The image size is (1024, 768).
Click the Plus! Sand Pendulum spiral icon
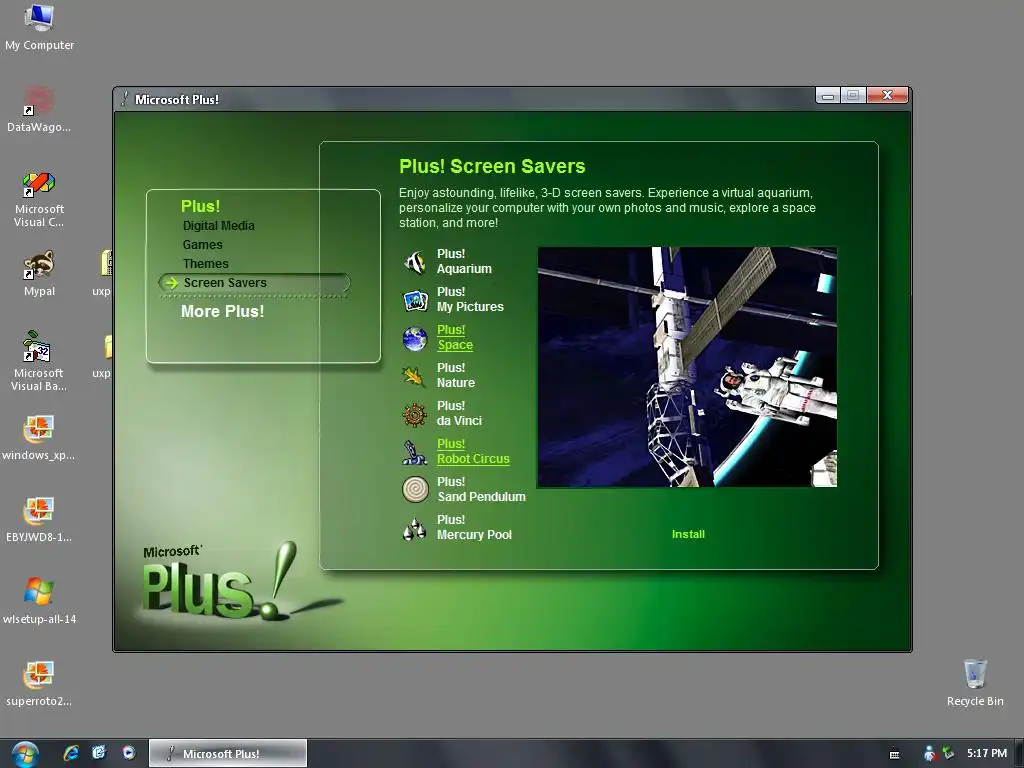click(415, 489)
